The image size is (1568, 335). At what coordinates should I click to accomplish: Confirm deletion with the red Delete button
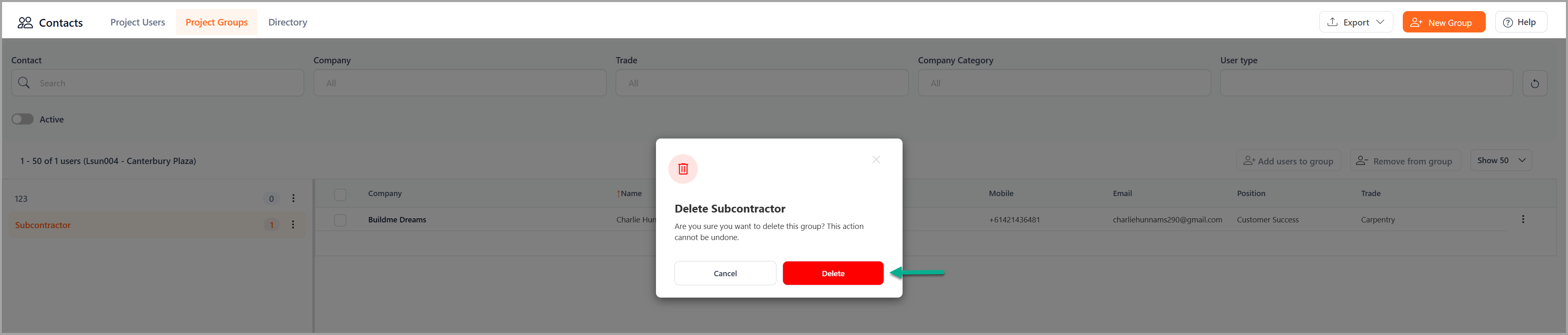[x=832, y=273]
